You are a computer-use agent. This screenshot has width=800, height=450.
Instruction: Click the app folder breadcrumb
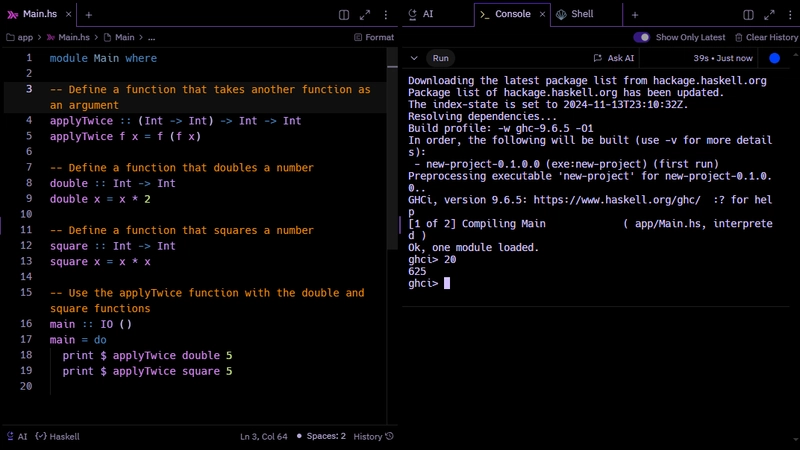(x=19, y=37)
